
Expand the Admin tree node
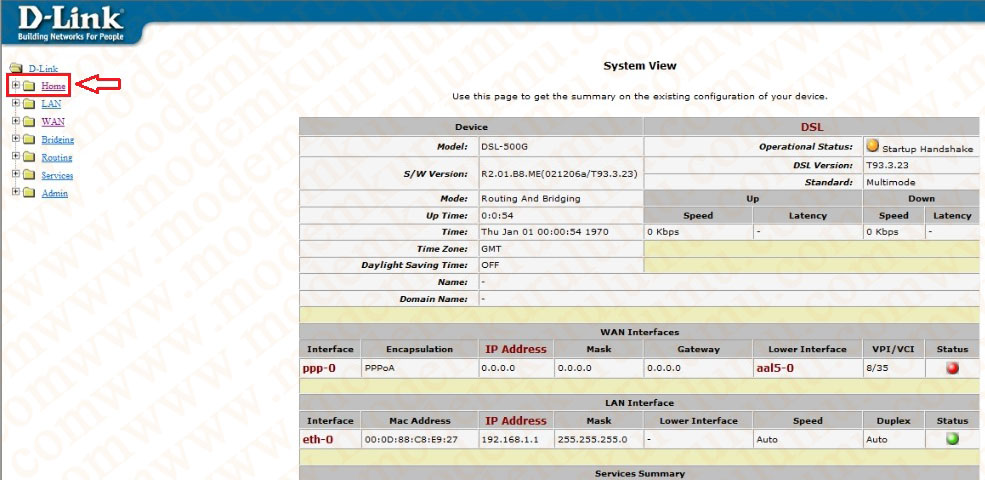pos(16,192)
